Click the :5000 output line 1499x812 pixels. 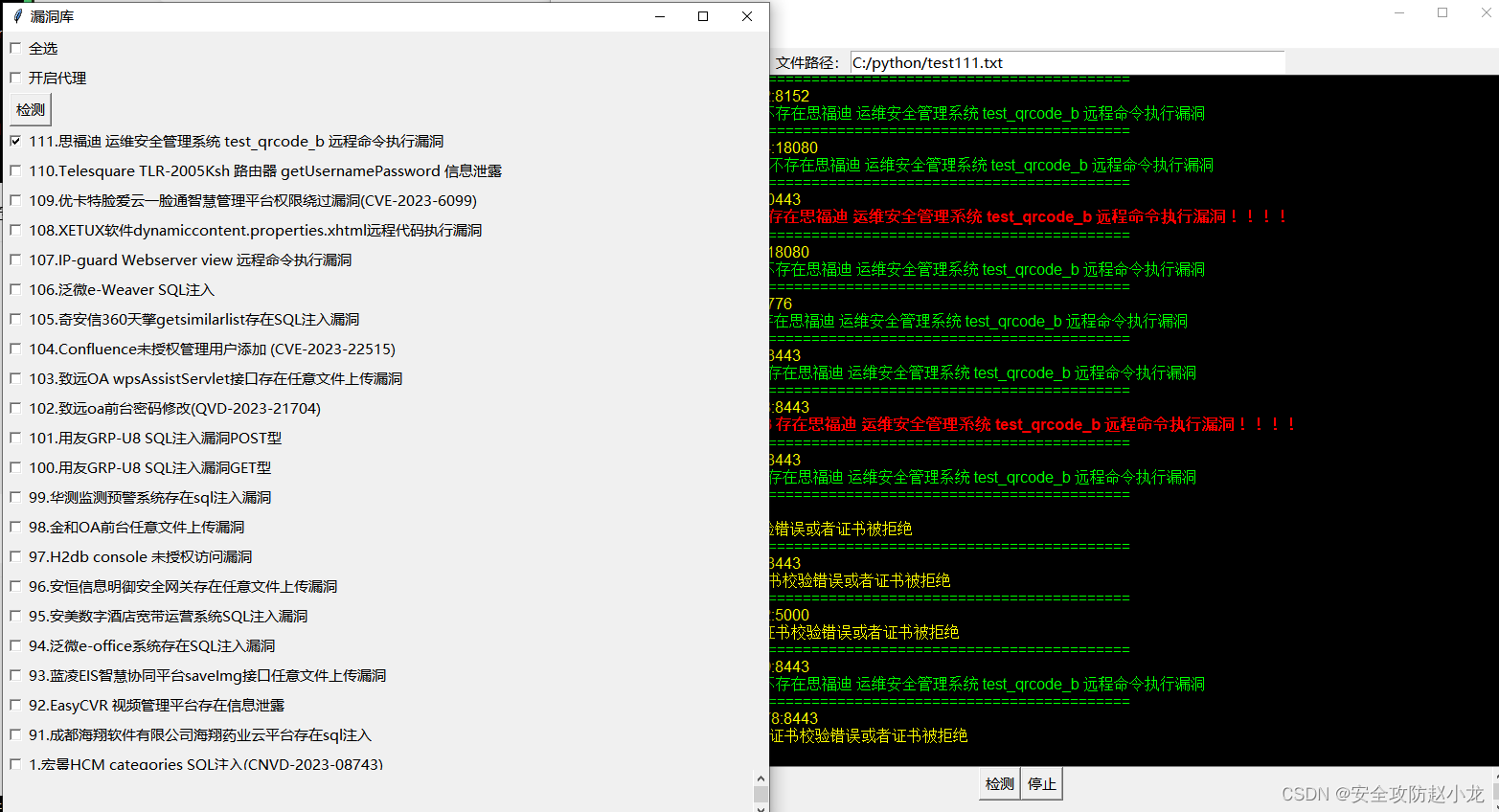click(x=790, y=615)
